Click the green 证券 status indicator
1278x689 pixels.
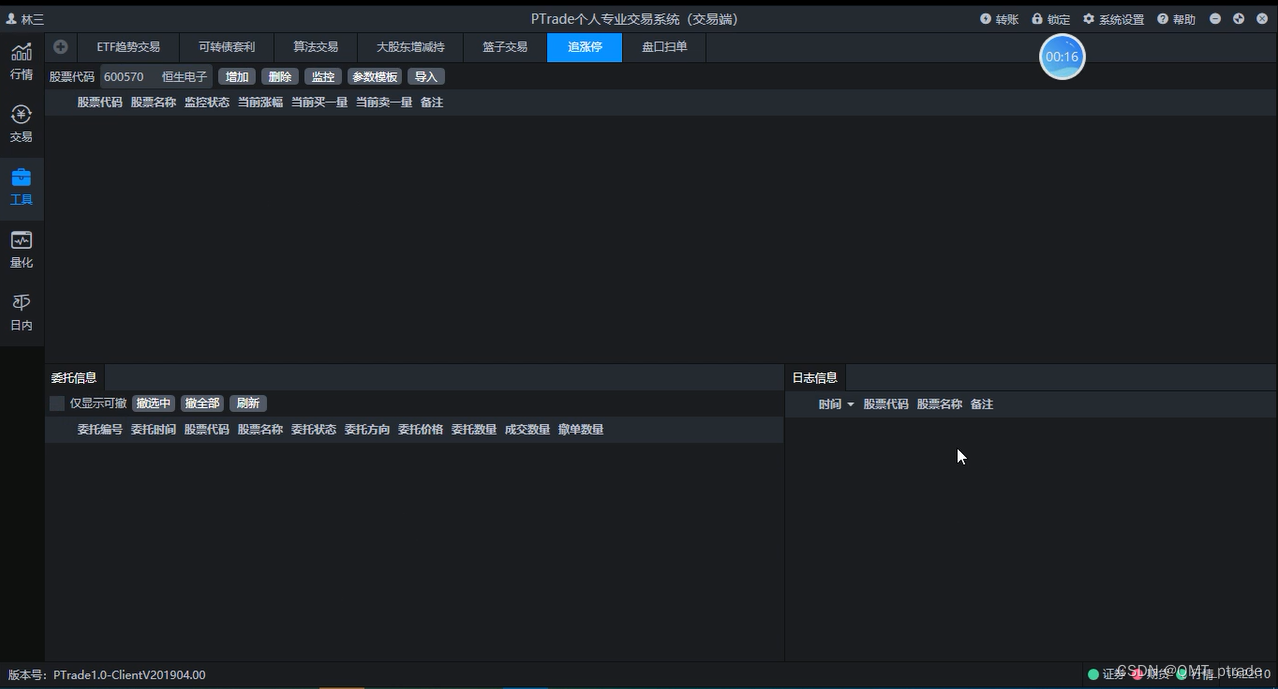click(1093, 674)
